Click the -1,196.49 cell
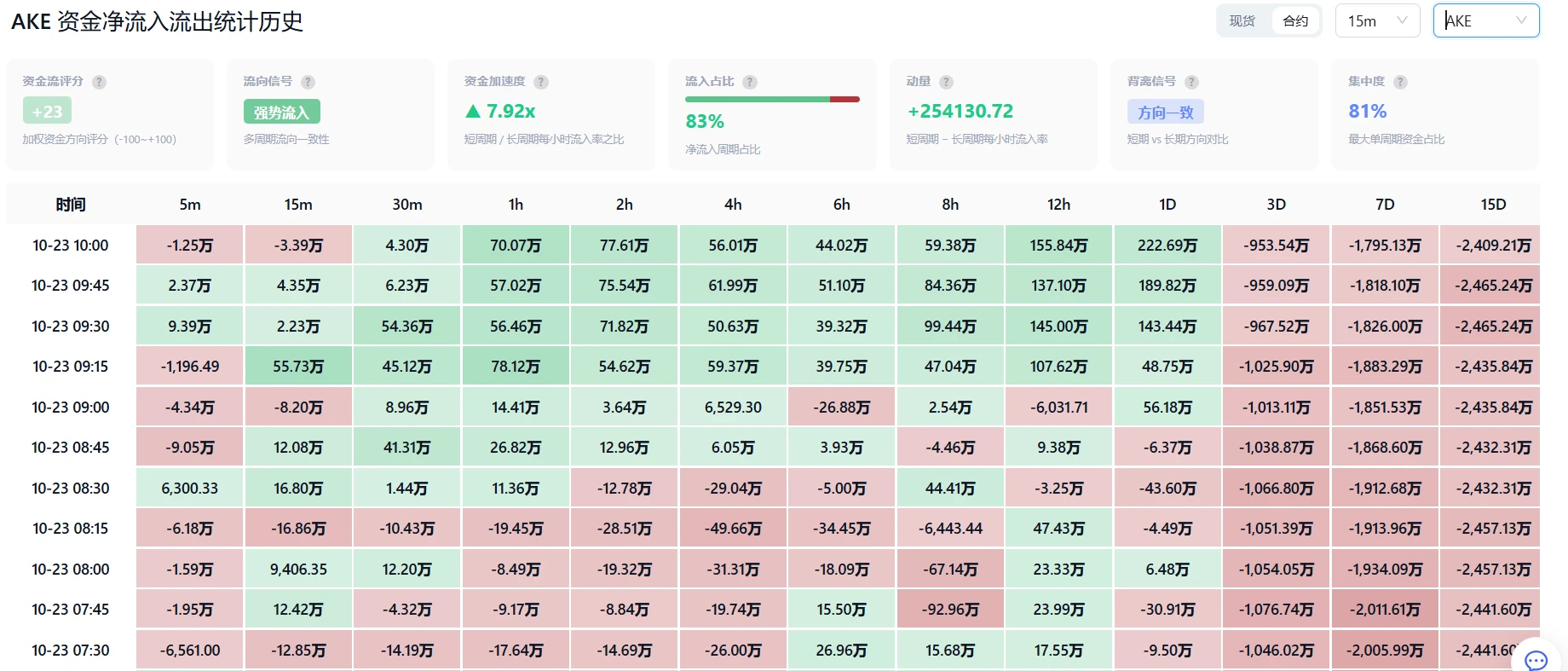The height and width of the screenshot is (671, 1568). 190,367
